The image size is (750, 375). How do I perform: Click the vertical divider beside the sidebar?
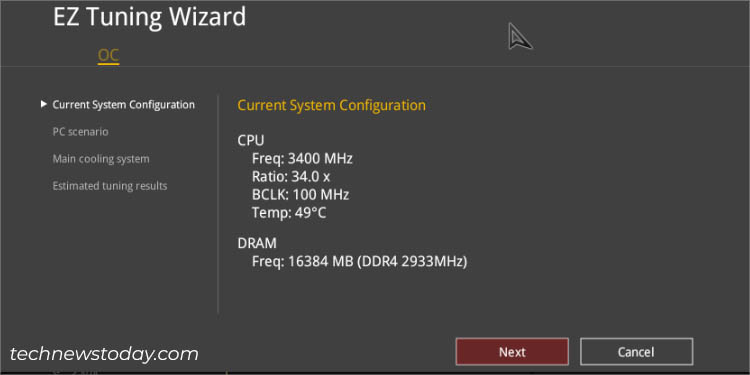(x=218, y=204)
